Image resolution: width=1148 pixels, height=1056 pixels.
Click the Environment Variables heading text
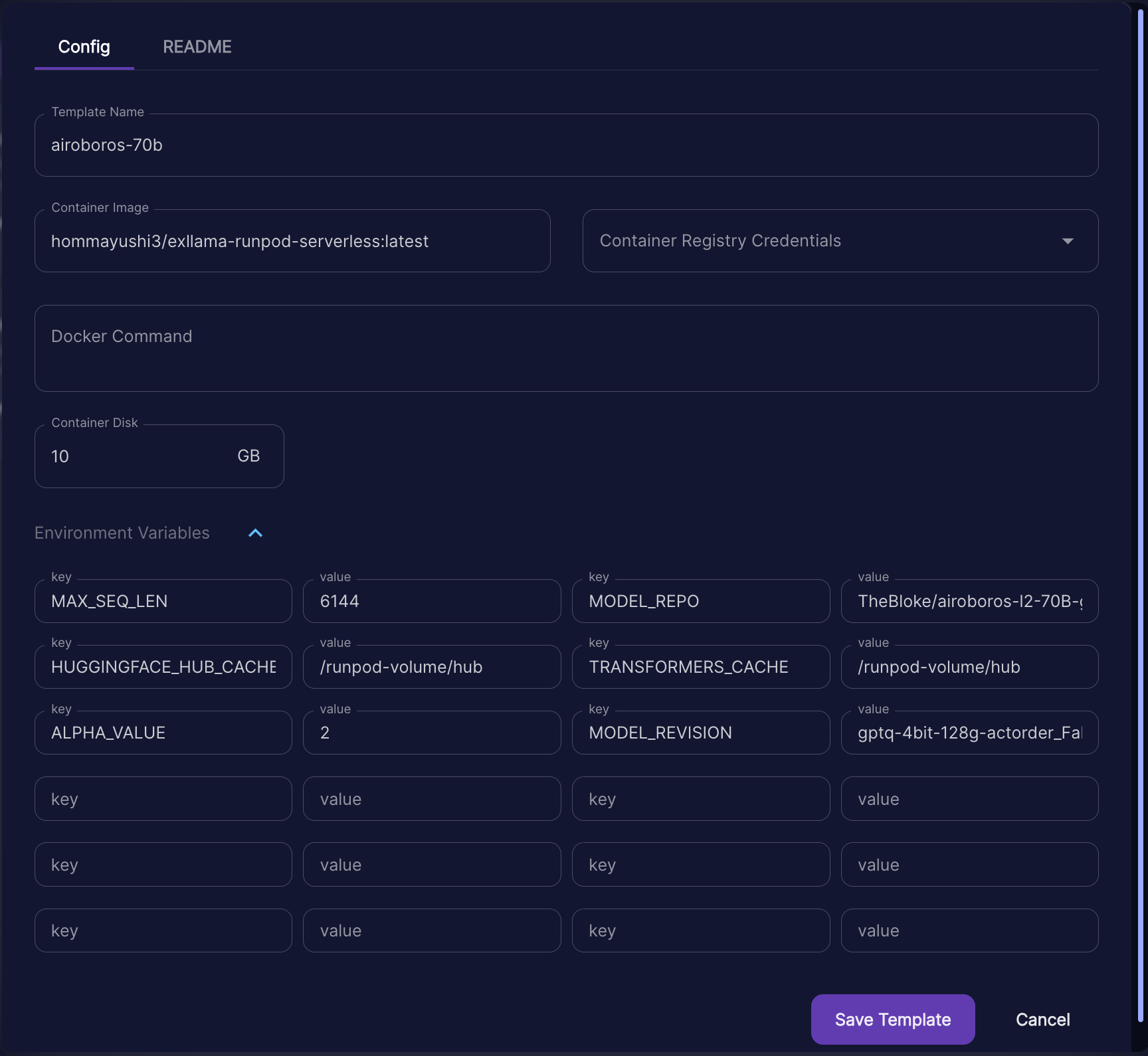[122, 533]
